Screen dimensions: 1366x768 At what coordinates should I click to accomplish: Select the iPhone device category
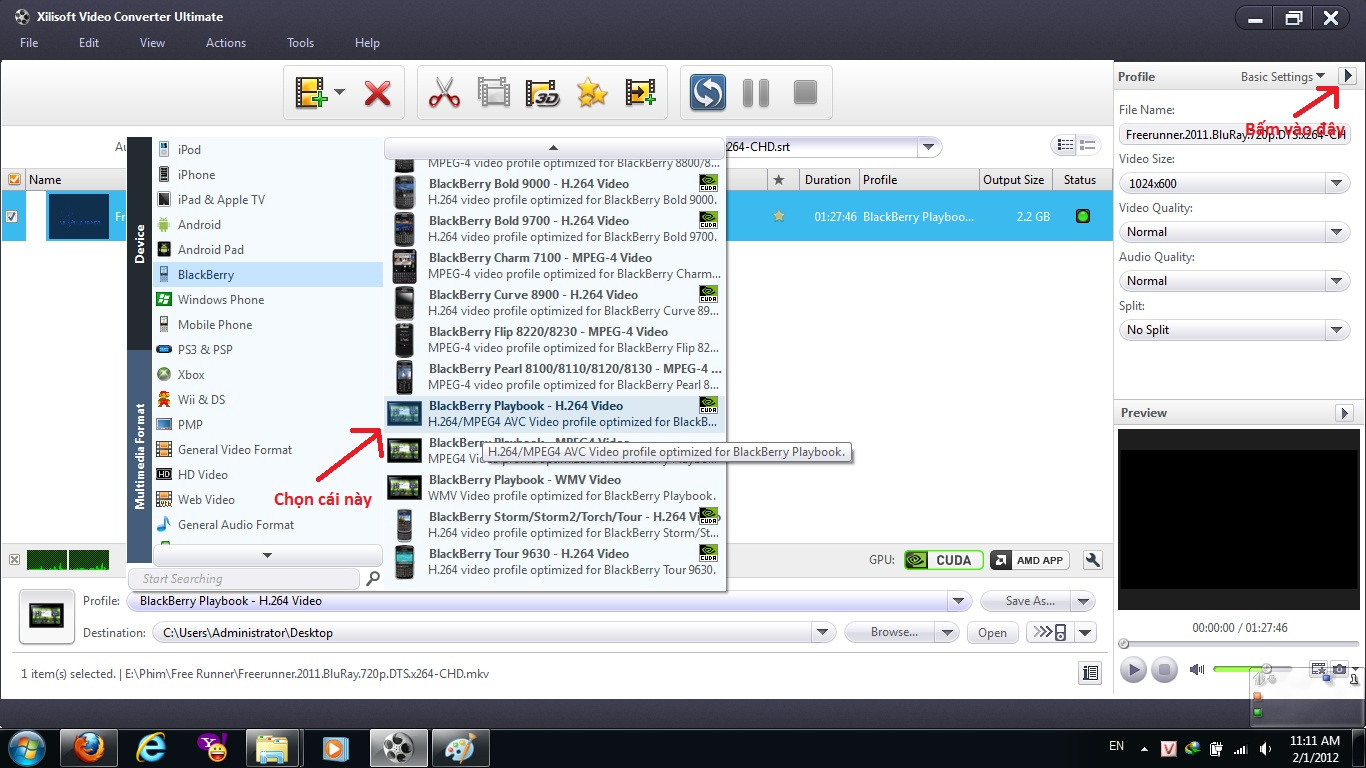click(x=268, y=175)
